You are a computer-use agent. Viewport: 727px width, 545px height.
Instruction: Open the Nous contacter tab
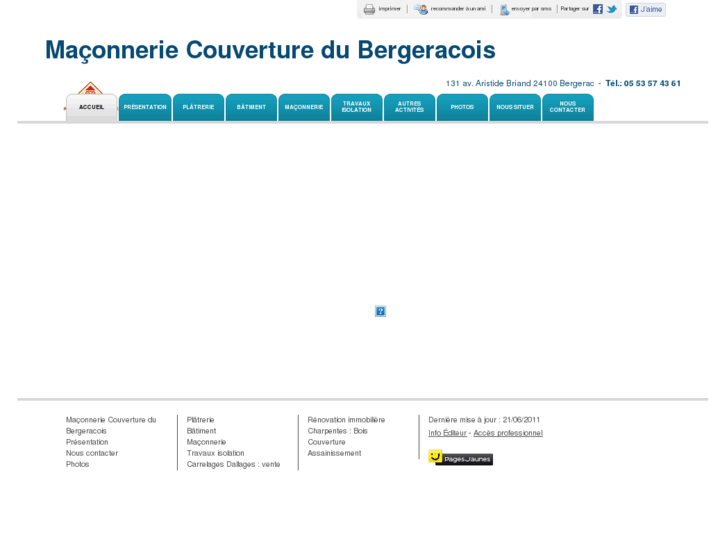(x=568, y=108)
